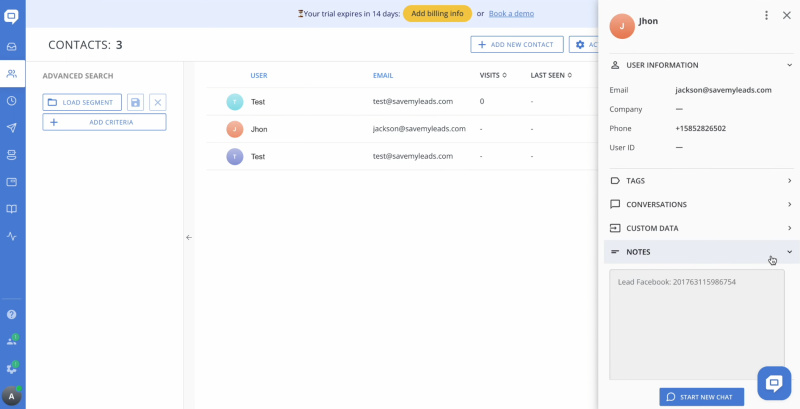The height and width of the screenshot is (409, 800).
Task: Collapse the Notes section
Action: pyautogui.click(x=702, y=252)
